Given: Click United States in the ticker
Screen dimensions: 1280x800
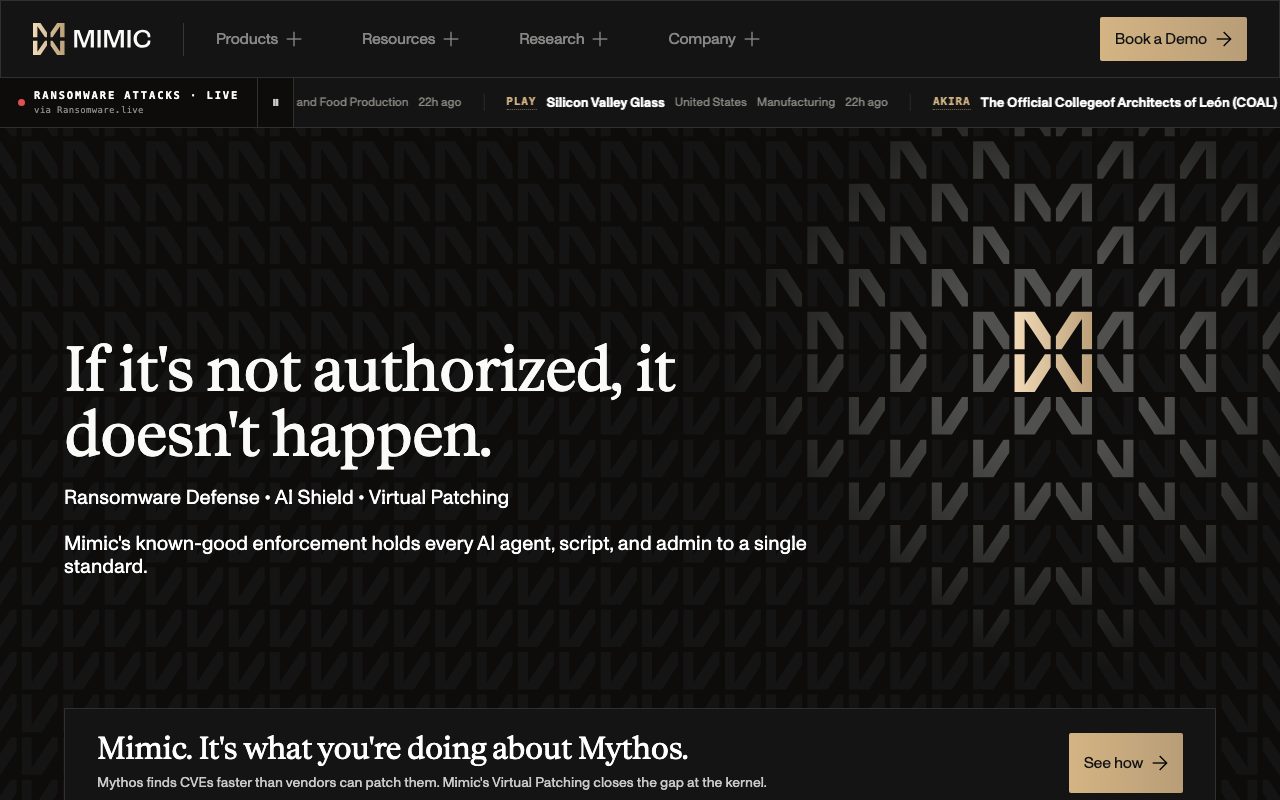Looking at the screenshot, I should point(711,102).
